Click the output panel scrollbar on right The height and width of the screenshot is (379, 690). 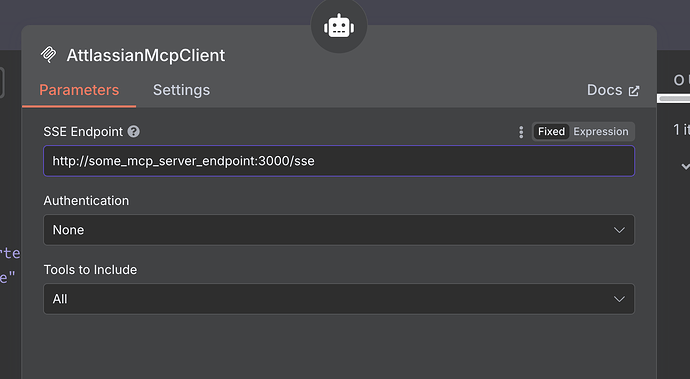(674, 99)
